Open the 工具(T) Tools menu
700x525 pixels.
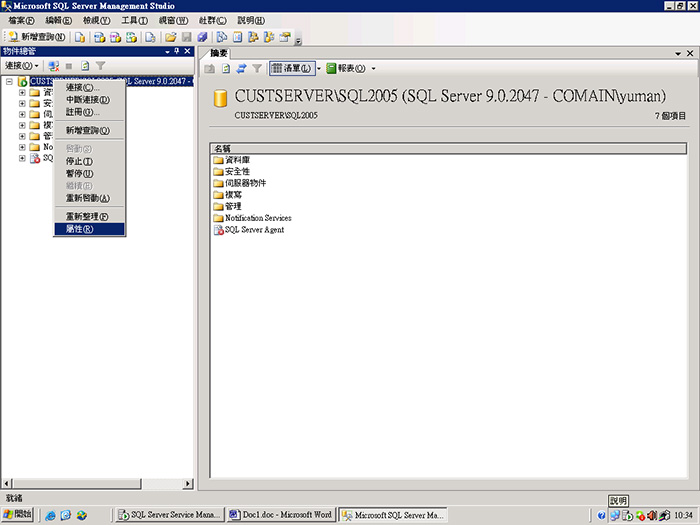[x=134, y=21]
